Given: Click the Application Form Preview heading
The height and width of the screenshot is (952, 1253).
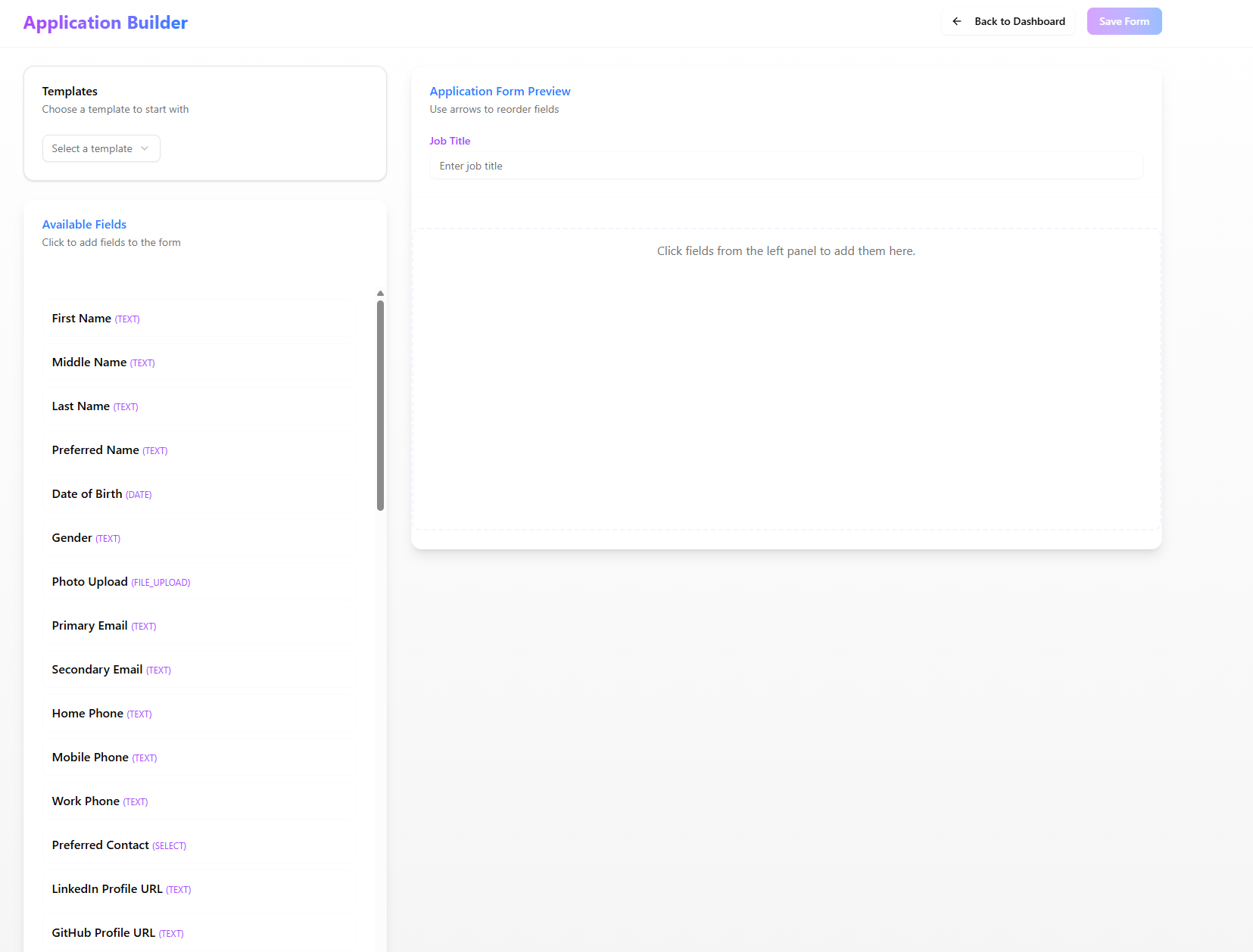Looking at the screenshot, I should click(500, 91).
